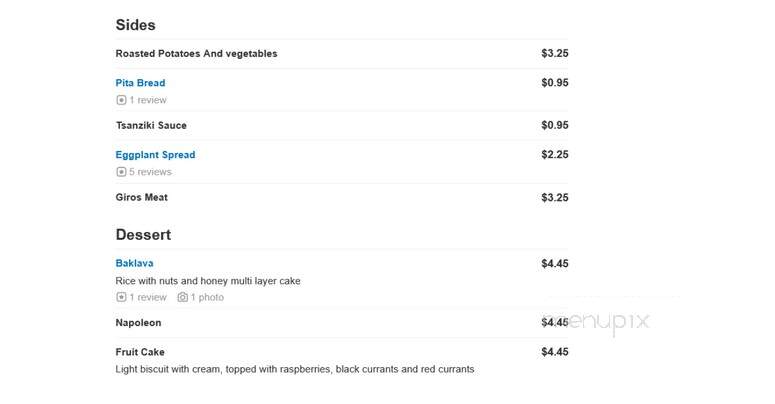Open the 1 photo for Baklava
The image size is (775, 404).
point(207,297)
